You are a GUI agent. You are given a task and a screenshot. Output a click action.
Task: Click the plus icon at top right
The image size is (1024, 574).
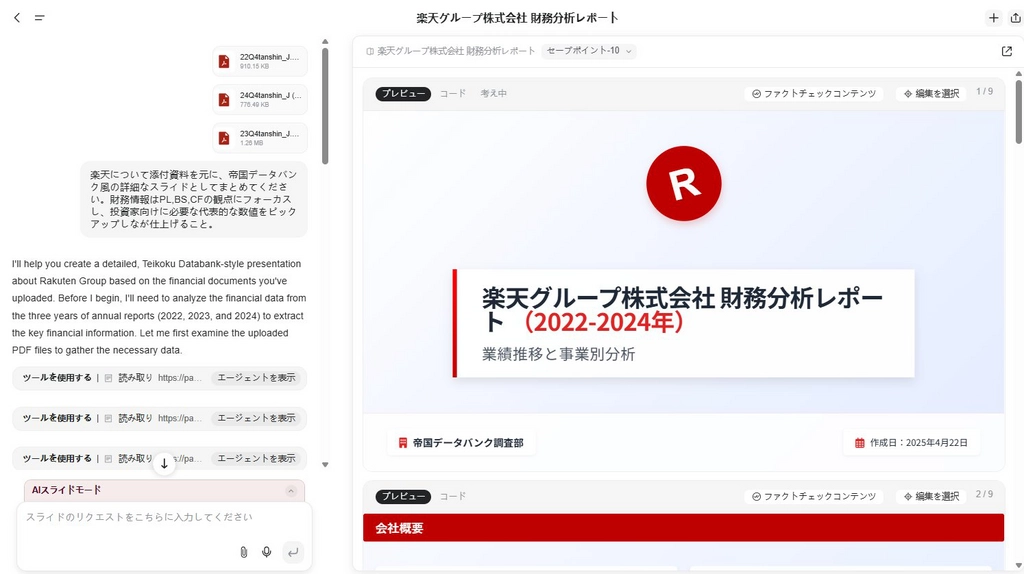pos(993,18)
